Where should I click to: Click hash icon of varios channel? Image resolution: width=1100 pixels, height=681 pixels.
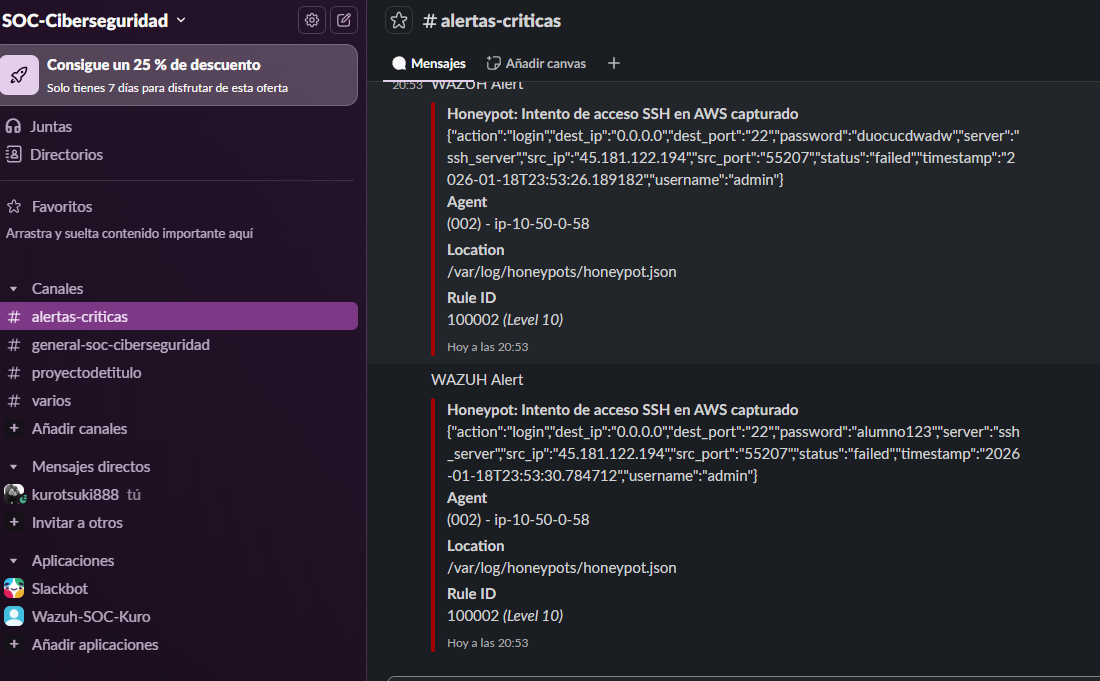(x=13, y=400)
